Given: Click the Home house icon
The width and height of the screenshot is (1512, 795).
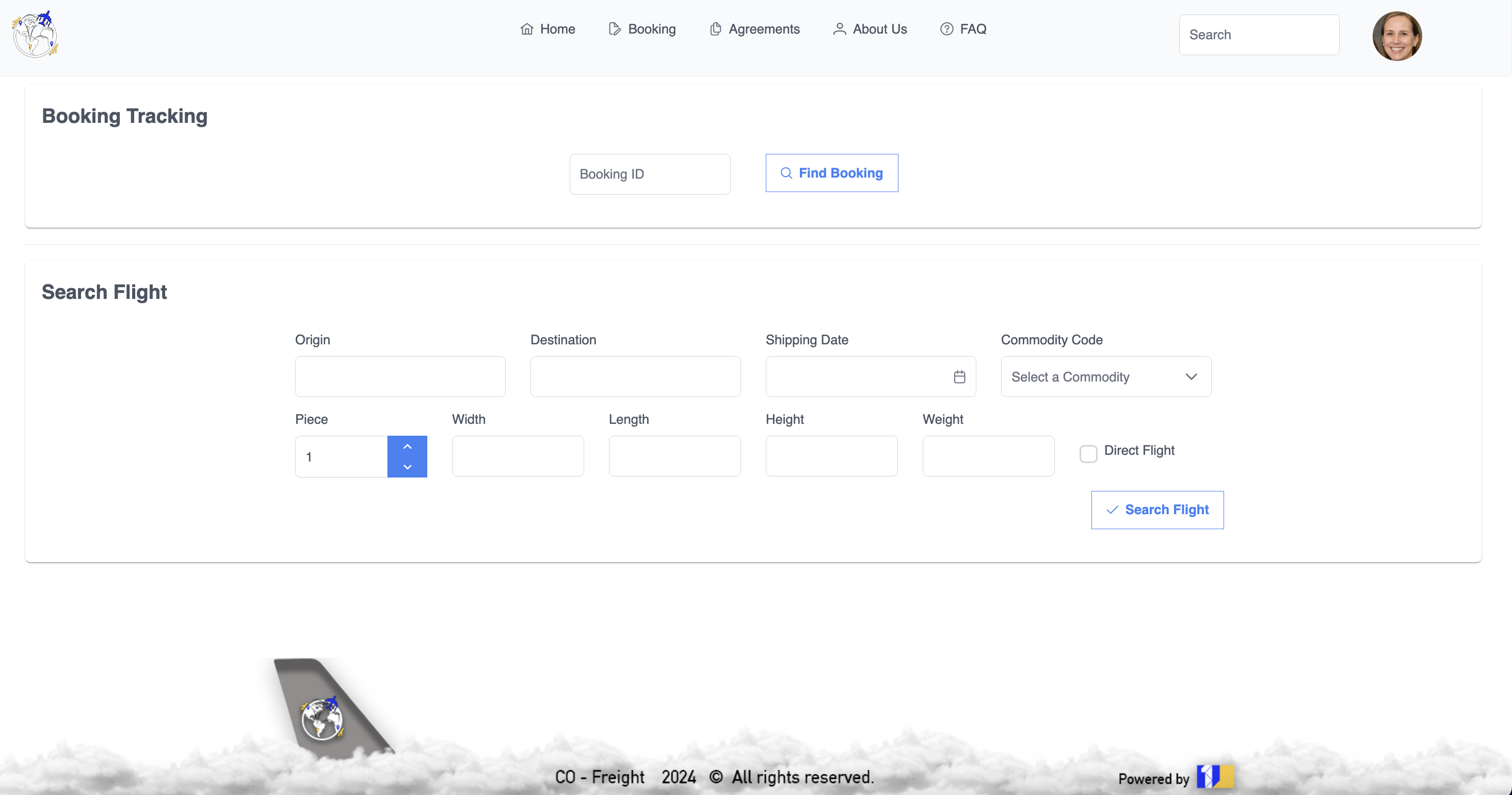Looking at the screenshot, I should [526, 29].
